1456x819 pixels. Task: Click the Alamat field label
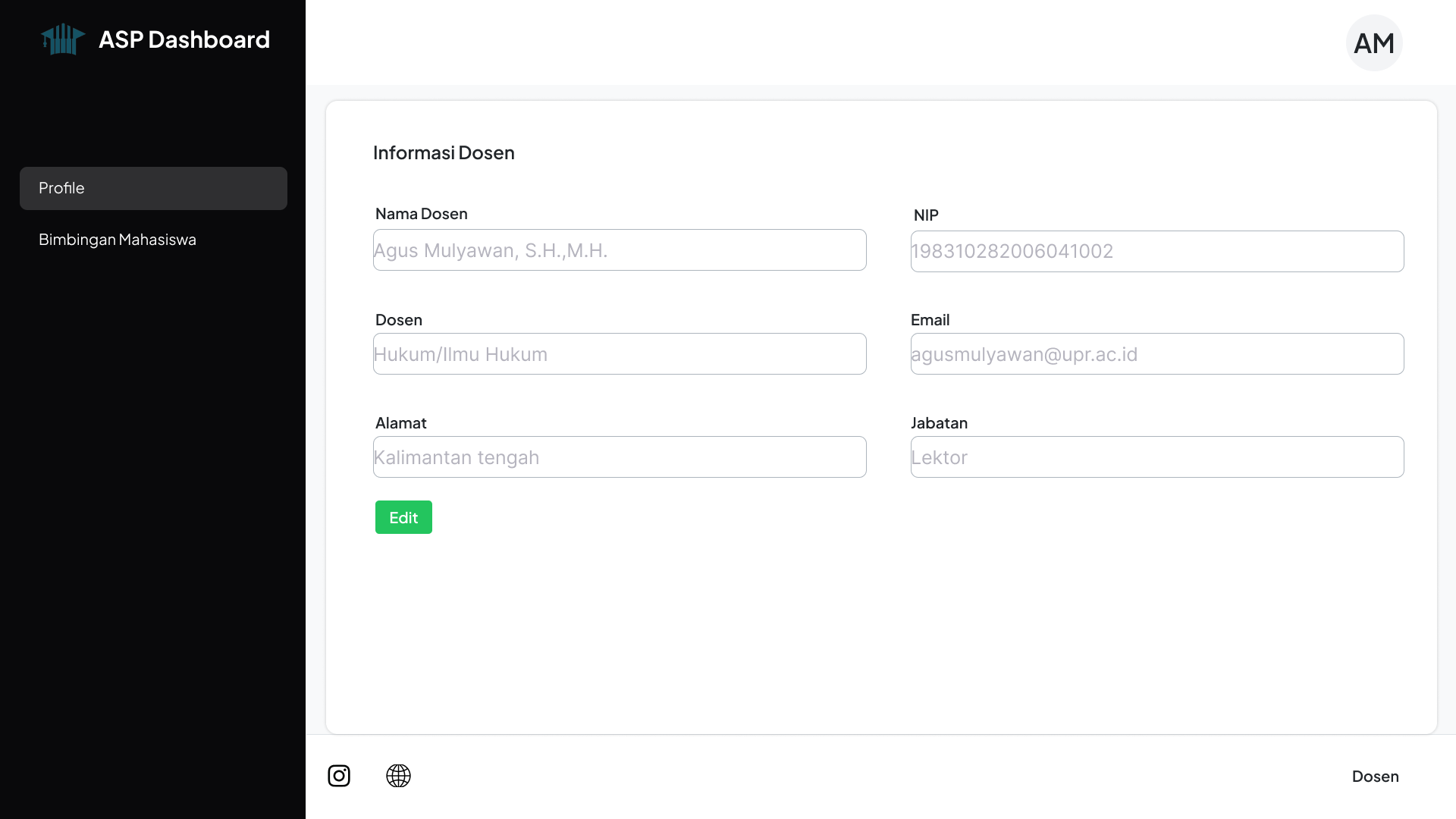[x=400, y=423]
